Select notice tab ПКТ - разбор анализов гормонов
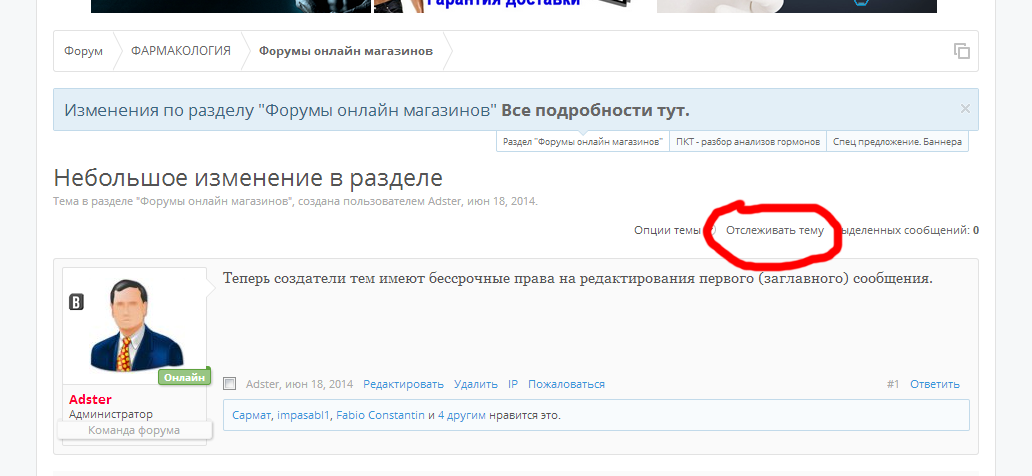The image size is (1032, 476). tap(748, 142)
